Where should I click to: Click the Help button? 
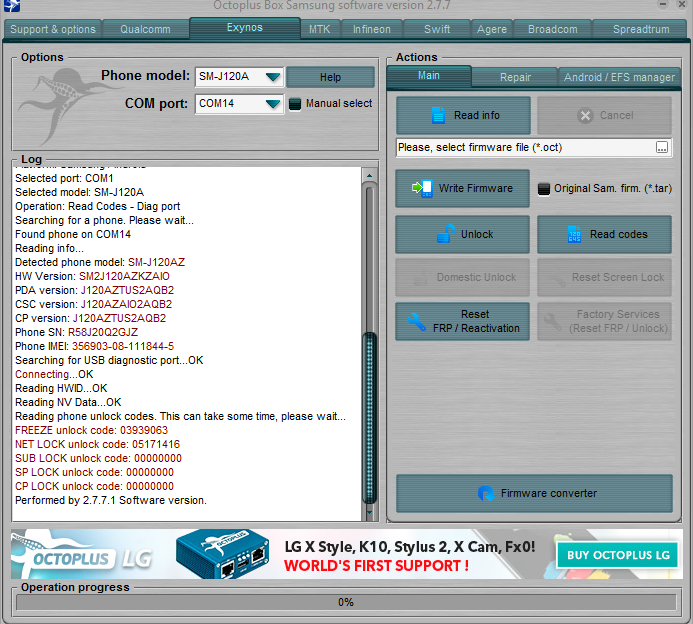330,77
